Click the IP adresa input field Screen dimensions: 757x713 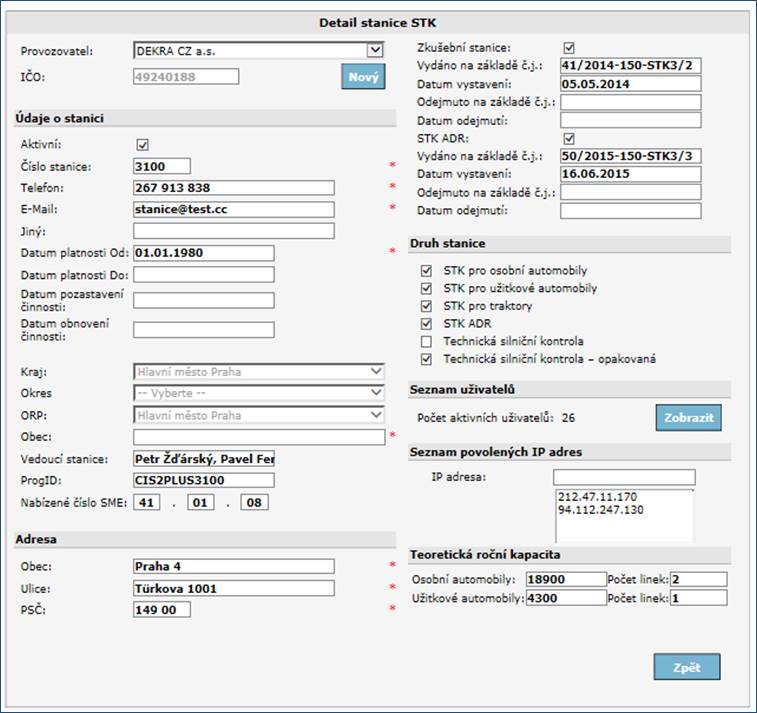[623, 478]
